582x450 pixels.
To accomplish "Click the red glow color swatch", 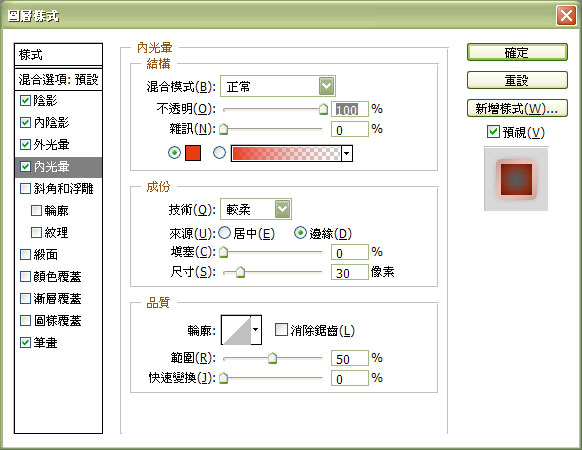I will (x=193, y=153).
